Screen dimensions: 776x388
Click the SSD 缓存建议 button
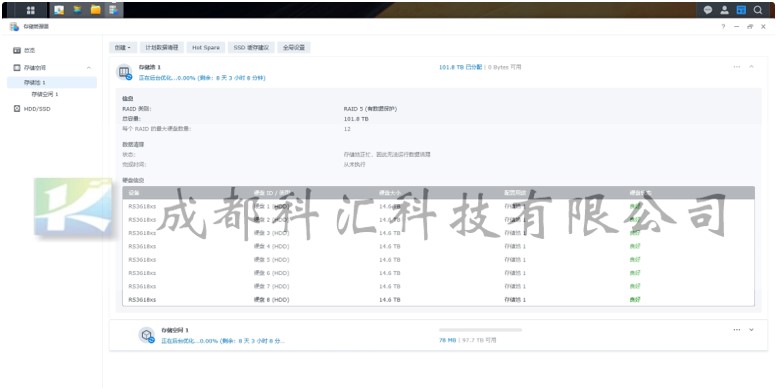click(x=251, y=48)
